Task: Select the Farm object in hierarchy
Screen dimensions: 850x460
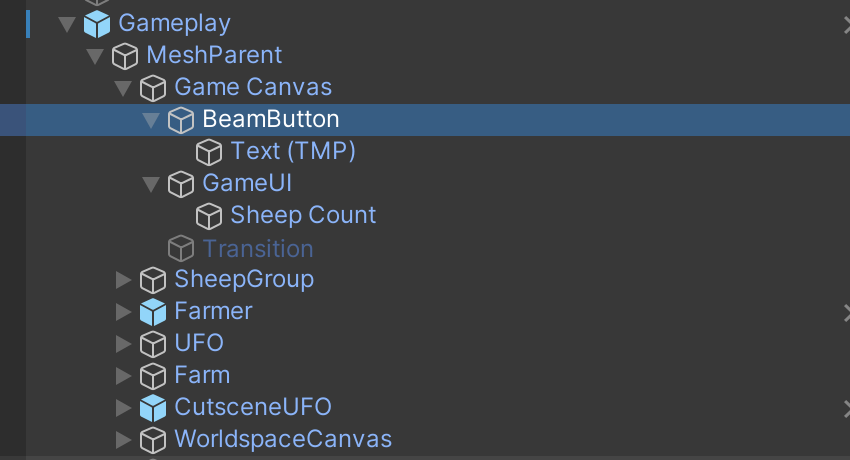Action: [202, 375]
